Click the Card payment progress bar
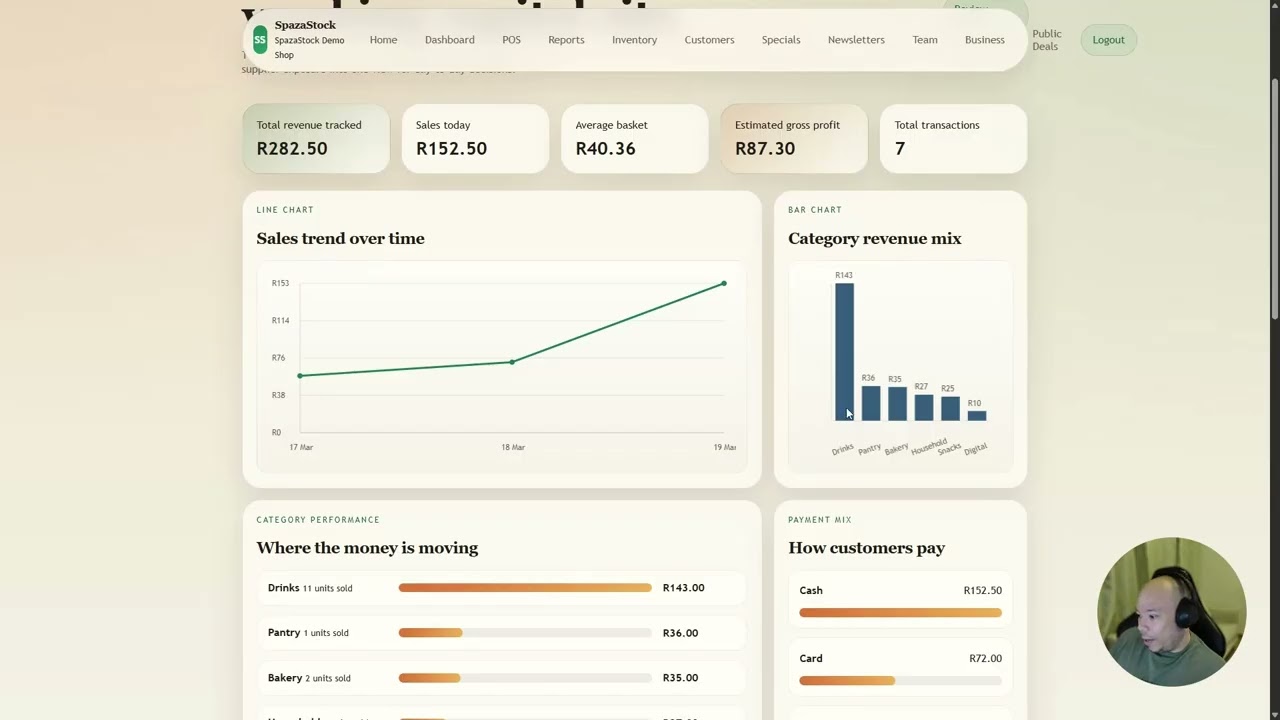Screen dimensions: 1280x720 click(900, 681)
